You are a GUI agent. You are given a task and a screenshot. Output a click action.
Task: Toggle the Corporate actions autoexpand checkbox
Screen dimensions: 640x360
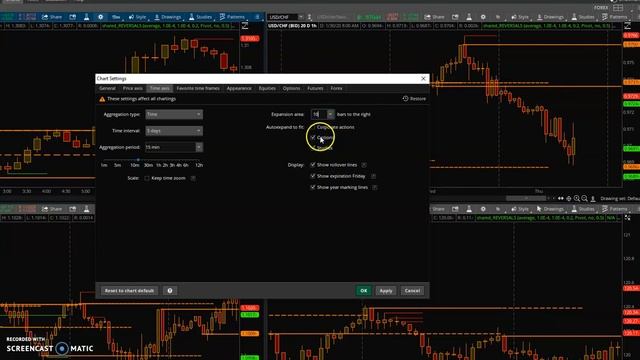(313, 127)
